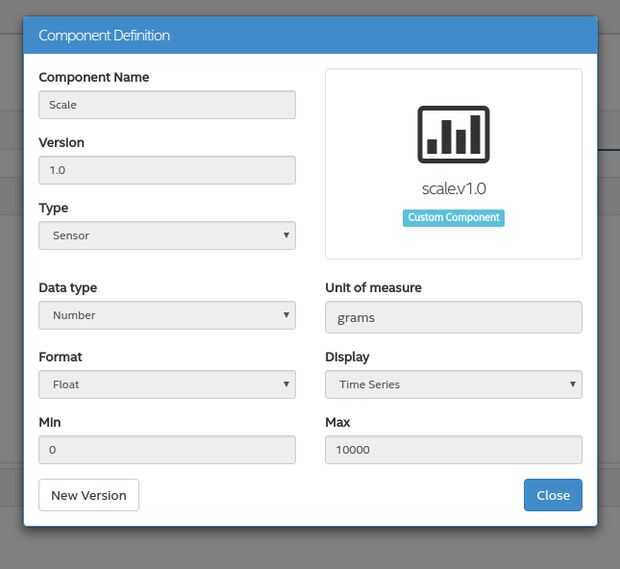
Task: Expand the Data type dropdown showing Number
Action: pos(167,315)
